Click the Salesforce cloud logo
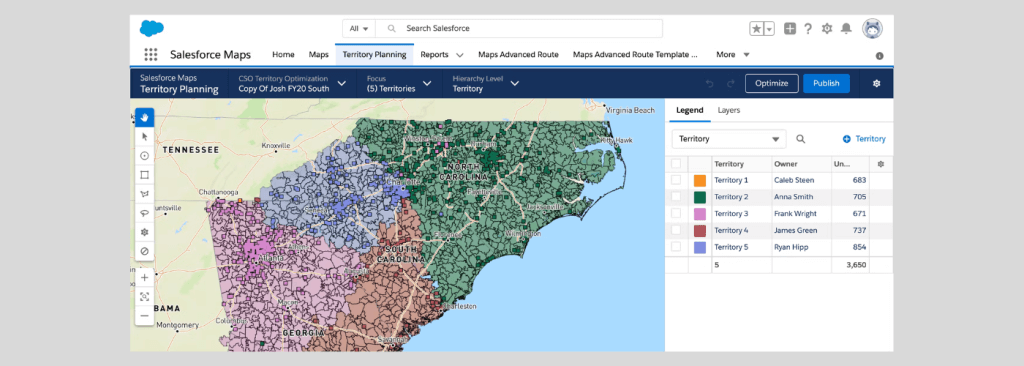 (152, 28)
